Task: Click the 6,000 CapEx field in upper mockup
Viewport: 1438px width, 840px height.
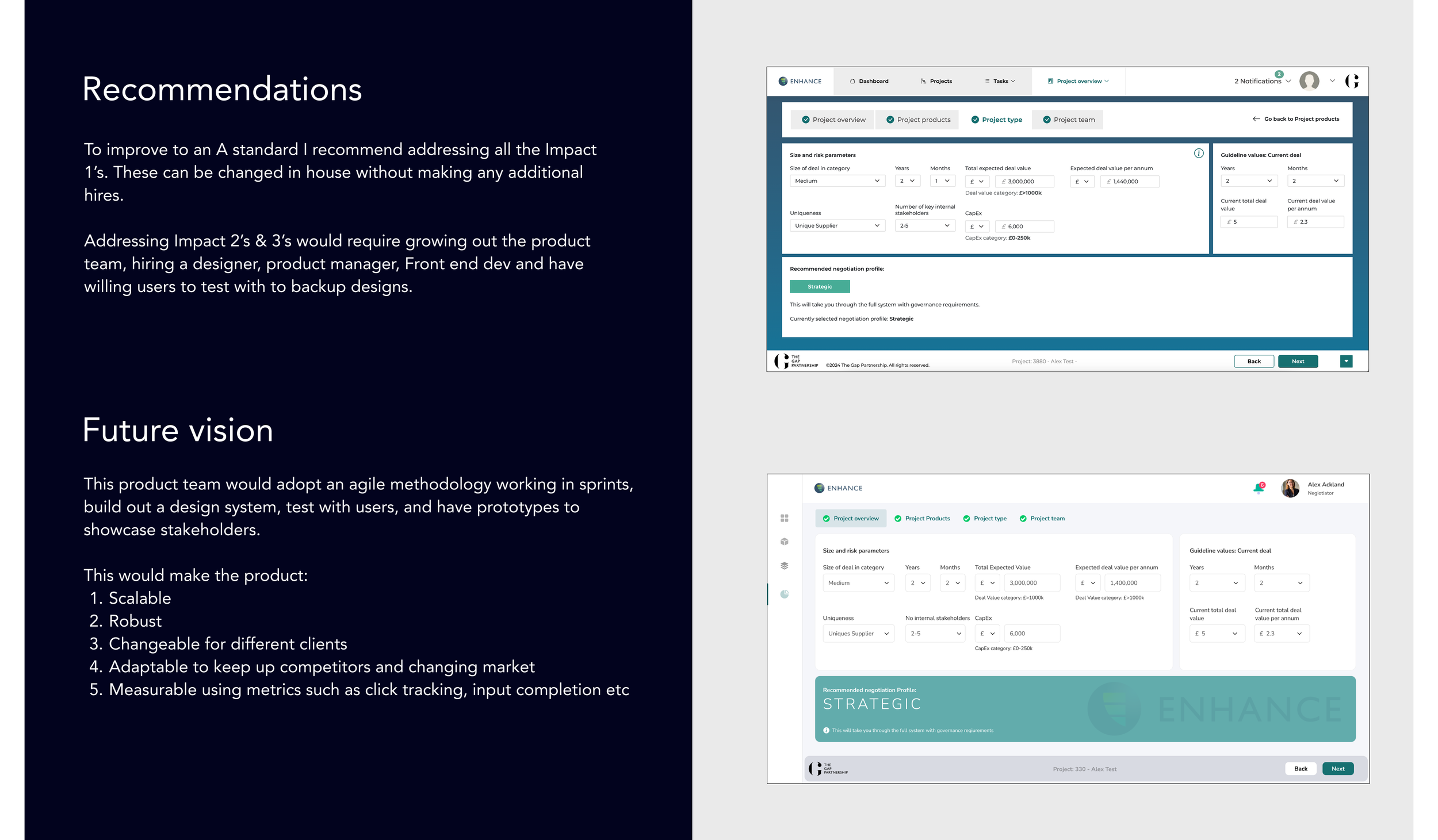Action: pyautogui.click(x=1024, y=227)
